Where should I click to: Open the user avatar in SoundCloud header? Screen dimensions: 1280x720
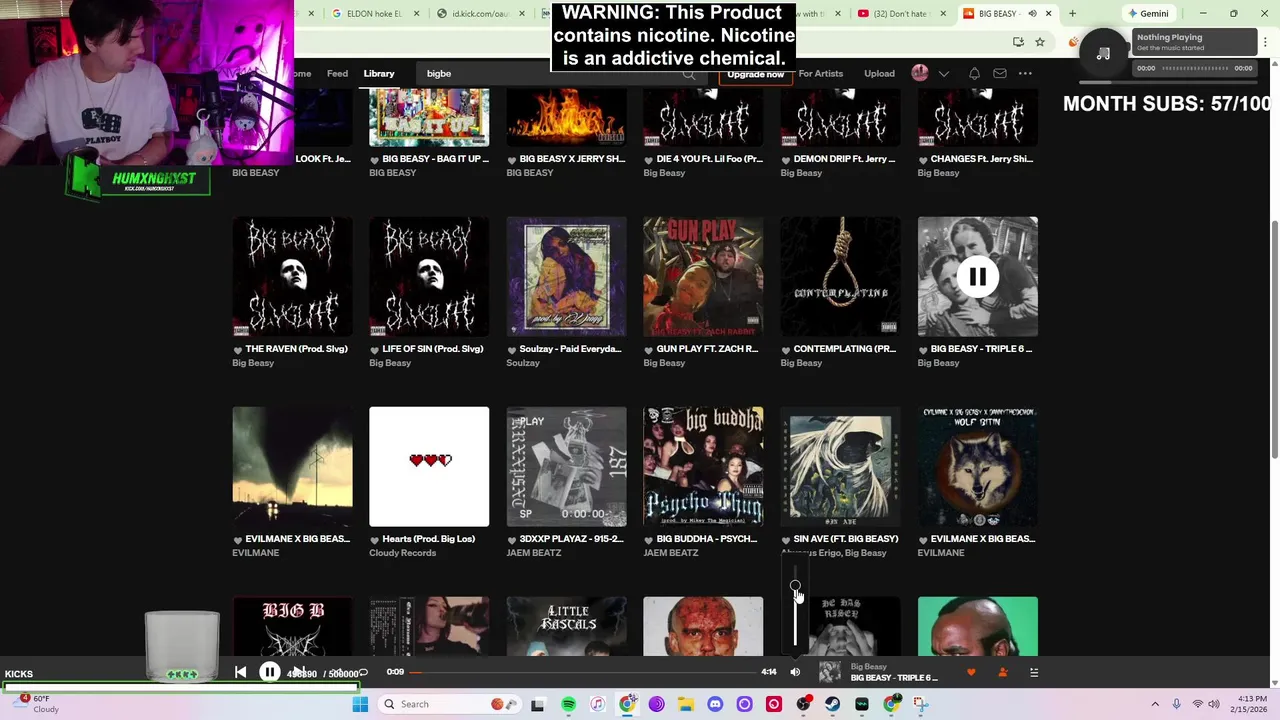(x=920, y=73)
